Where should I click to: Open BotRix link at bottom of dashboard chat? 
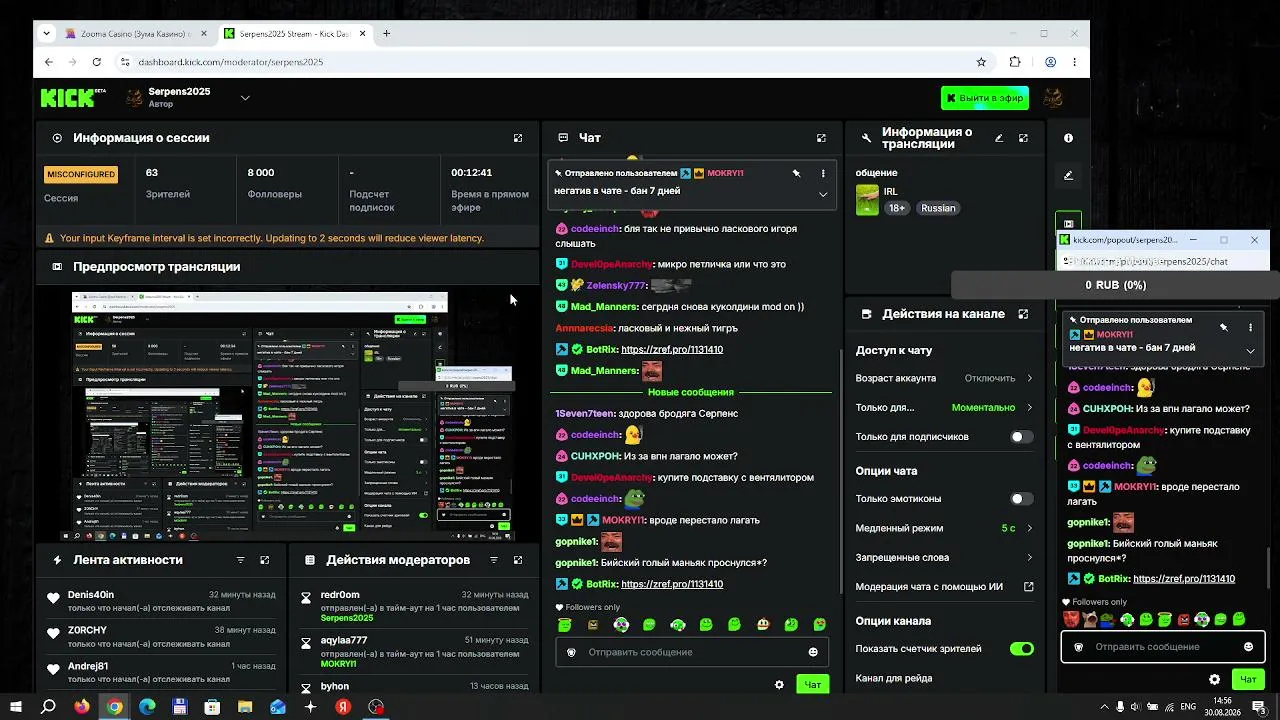pyautogui.click(x=672, y=584)
